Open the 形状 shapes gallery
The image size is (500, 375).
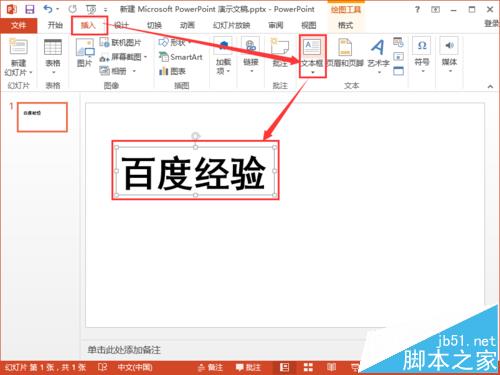tap(175, 43)
